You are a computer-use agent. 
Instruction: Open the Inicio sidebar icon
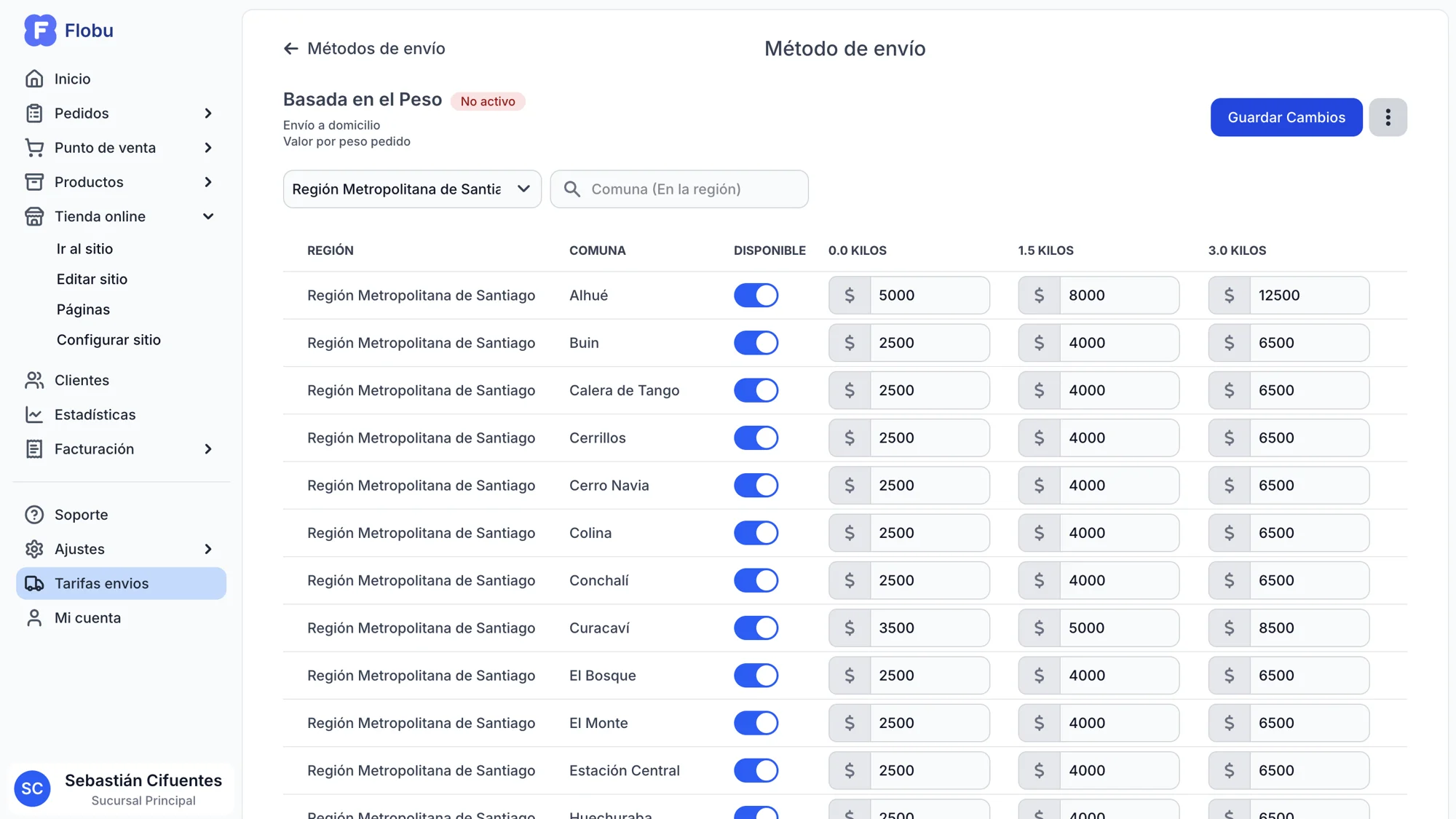tap(34, 78)
